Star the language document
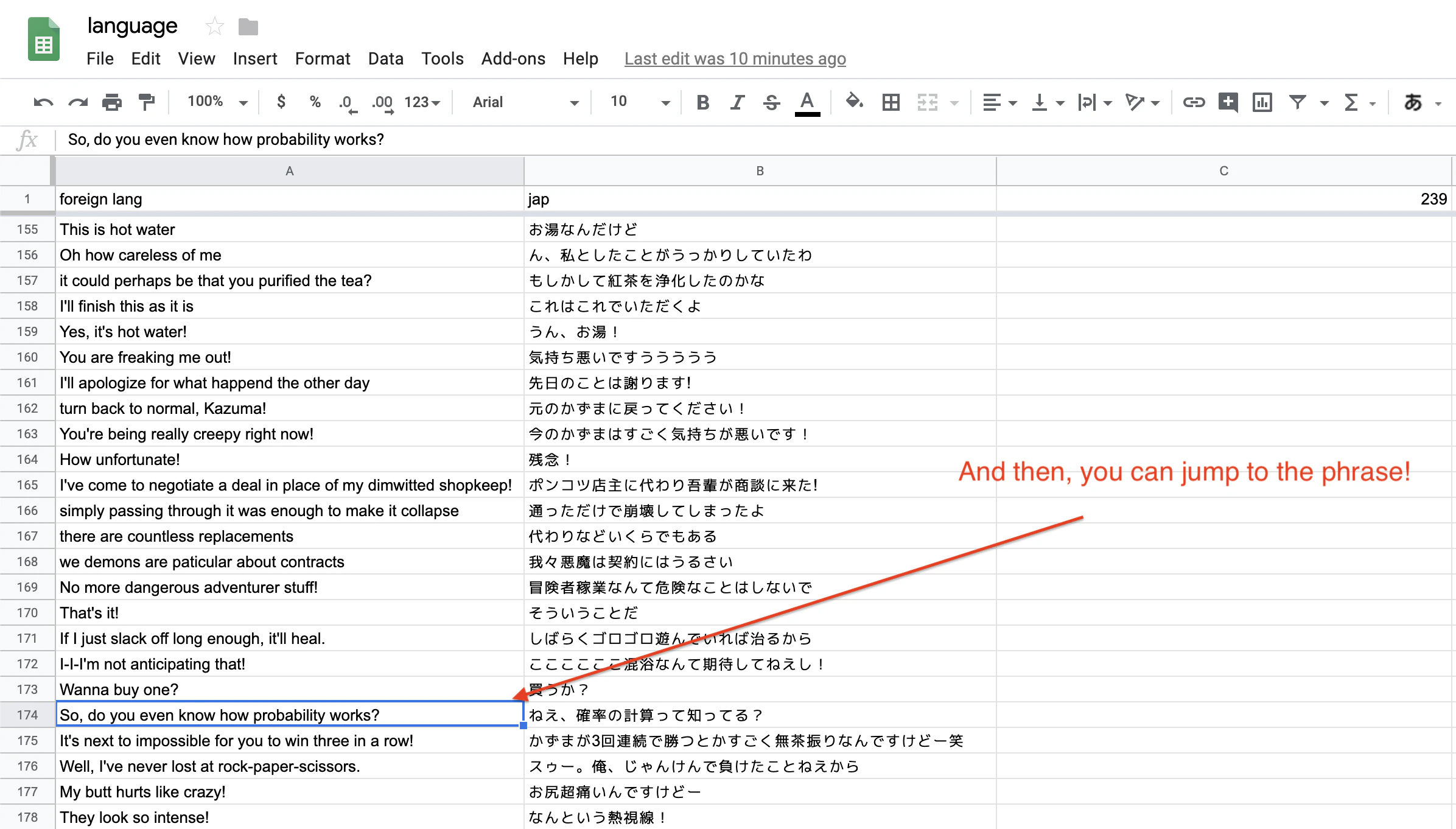The image size is (1456, 829). pyautogui.click(x=214, y=26)
